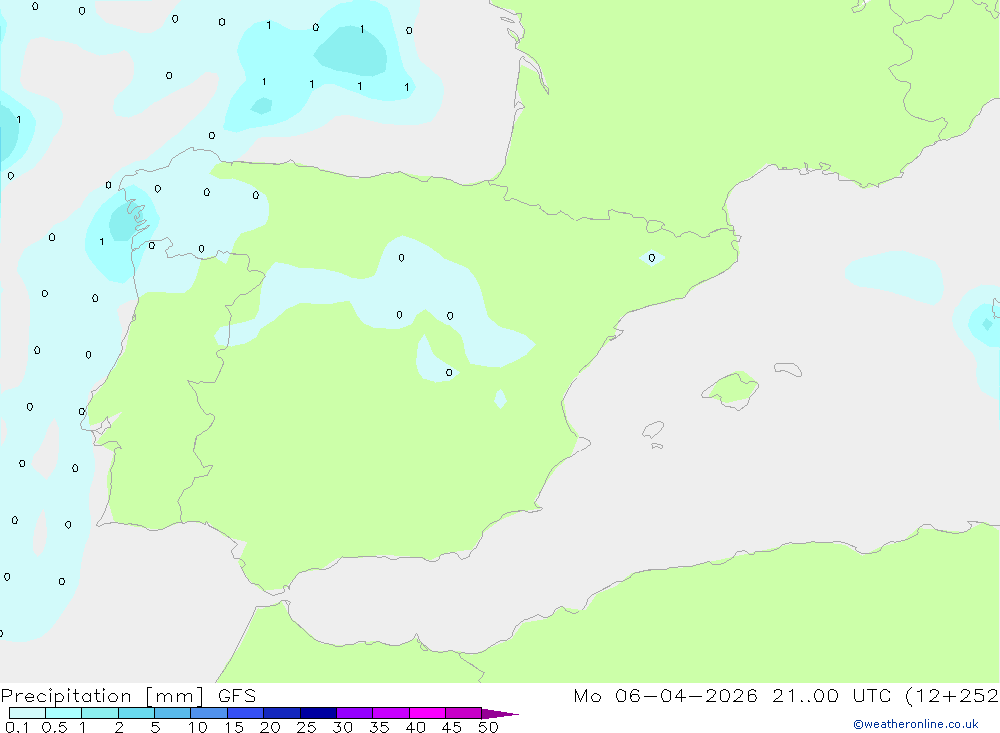Pick the 10–15 mm legend swatch
1000x733 pixels.
click(x=209, y=713)
